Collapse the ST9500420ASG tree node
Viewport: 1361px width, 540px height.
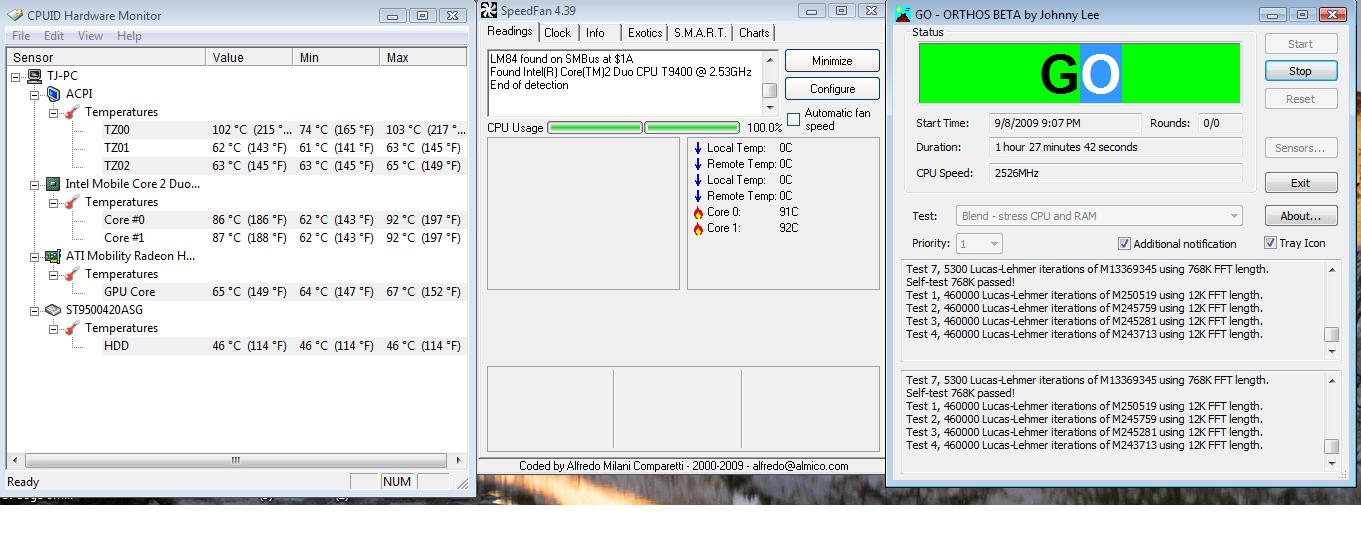coord(34,310)
